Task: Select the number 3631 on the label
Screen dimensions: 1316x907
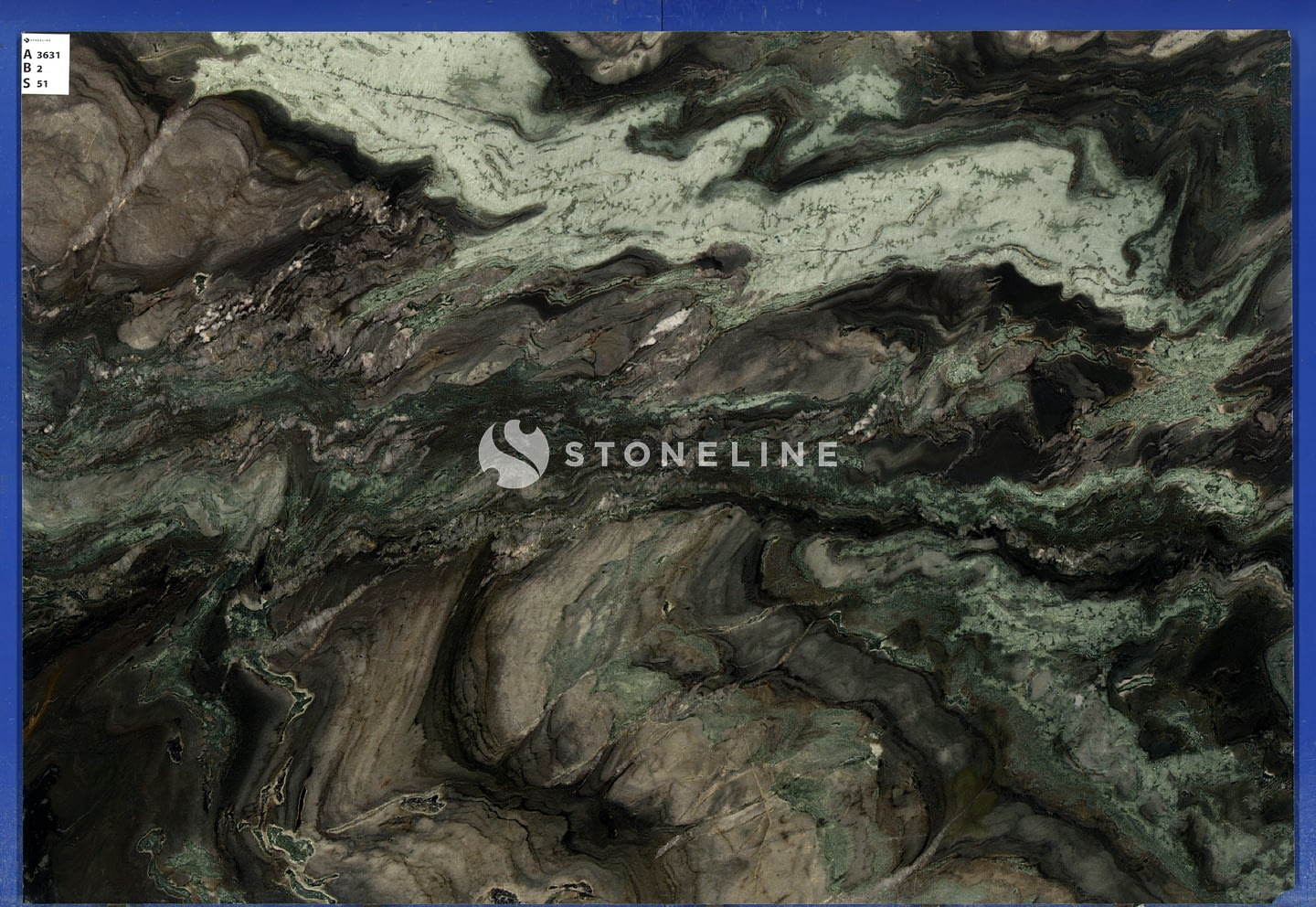Action: click(48, 55)
